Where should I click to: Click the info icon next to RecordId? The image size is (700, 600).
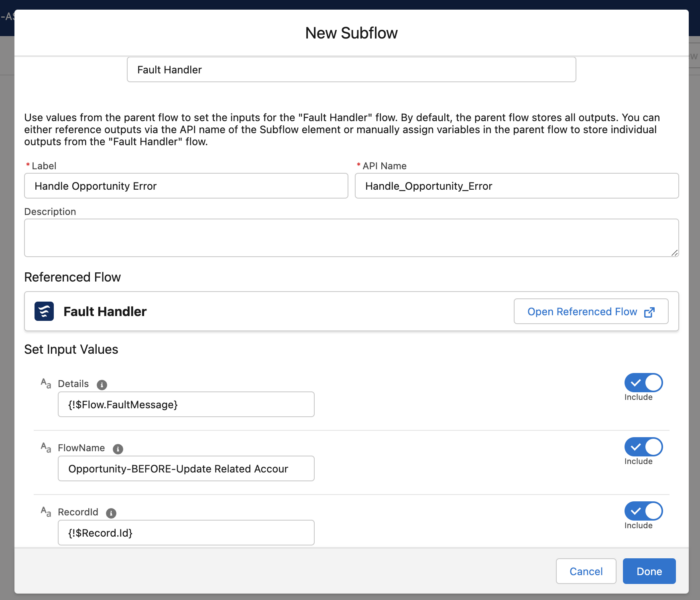[x=111, y=513]
